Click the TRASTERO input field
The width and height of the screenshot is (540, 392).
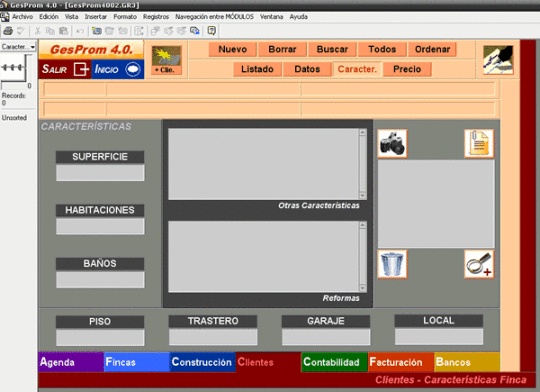click(x=213, y=337)
